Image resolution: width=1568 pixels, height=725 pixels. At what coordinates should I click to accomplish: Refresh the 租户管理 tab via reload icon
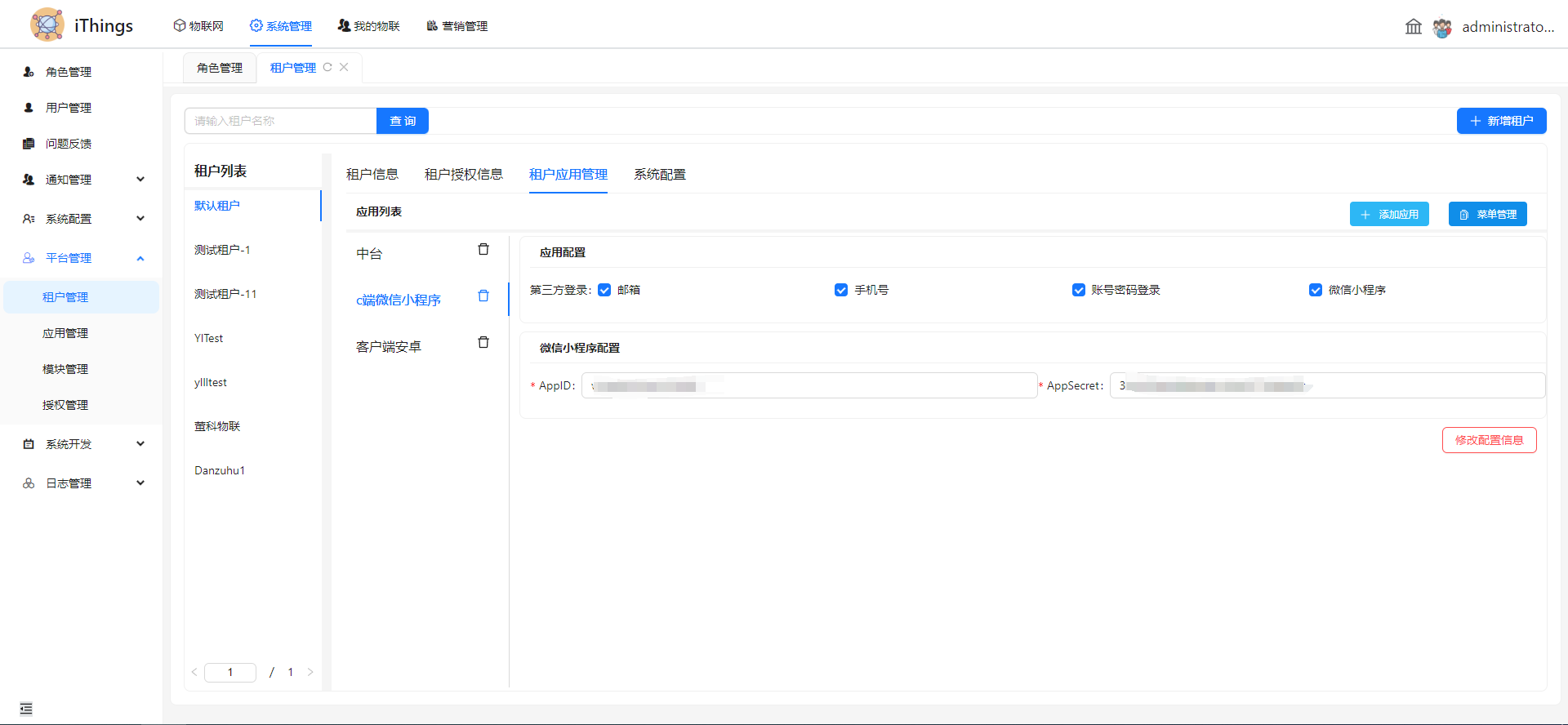(x=327, y=68)
